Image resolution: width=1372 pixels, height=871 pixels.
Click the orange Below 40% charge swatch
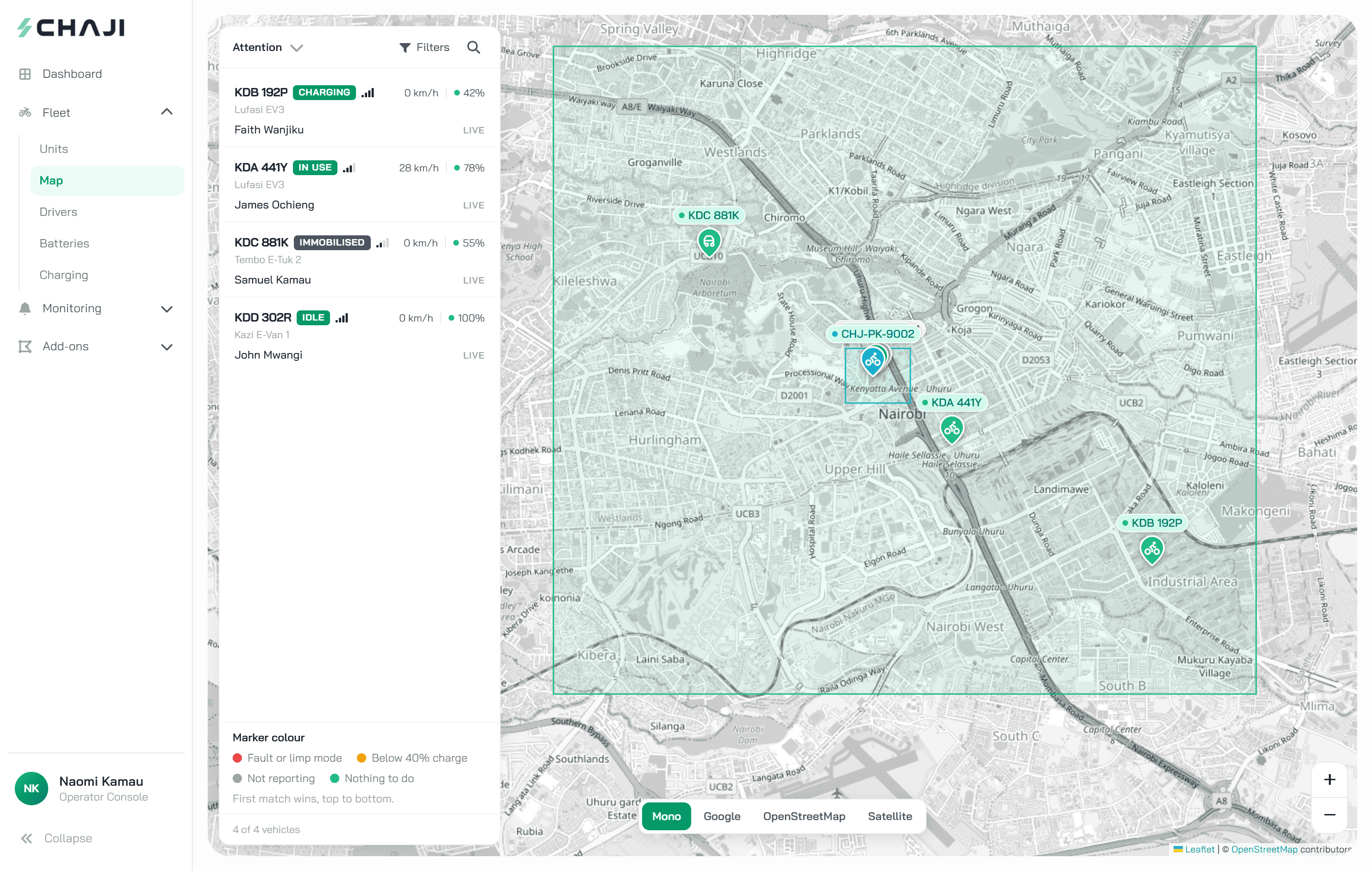361,758
